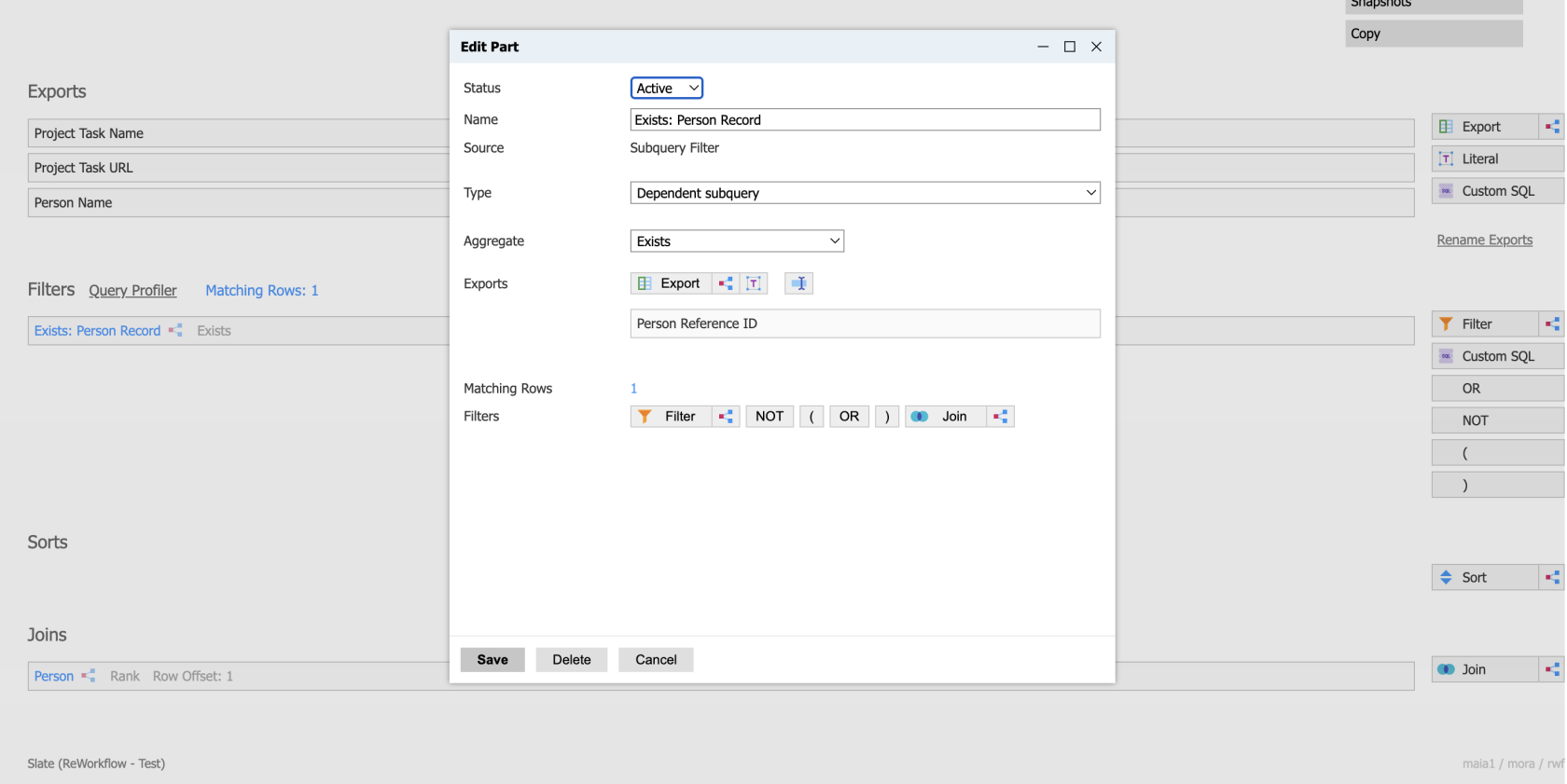Open the Person join link
Screen dimensions: 1567x784
54,676
